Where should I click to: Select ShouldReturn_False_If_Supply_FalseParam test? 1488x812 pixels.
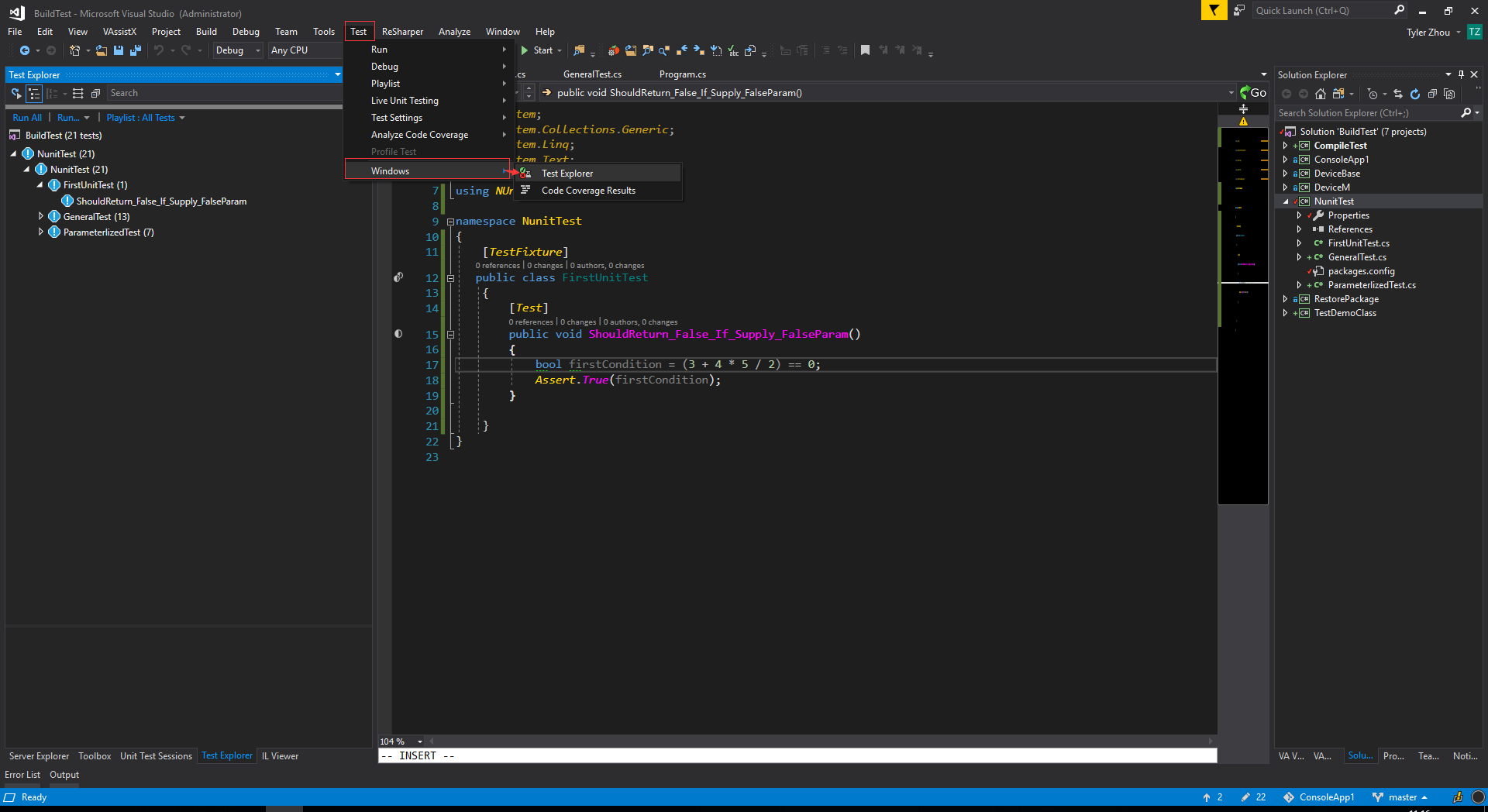(161, 201)
